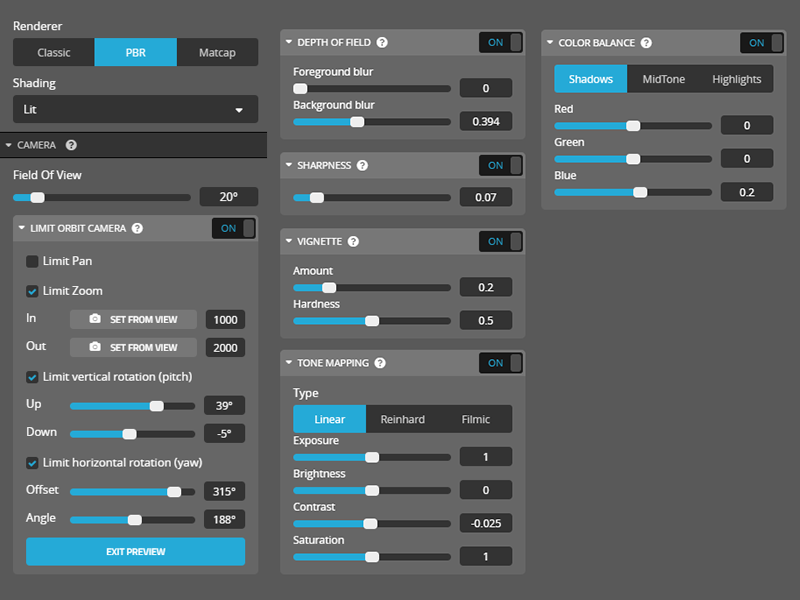Click the Field Of View slider handle

(x=37, y=198)
